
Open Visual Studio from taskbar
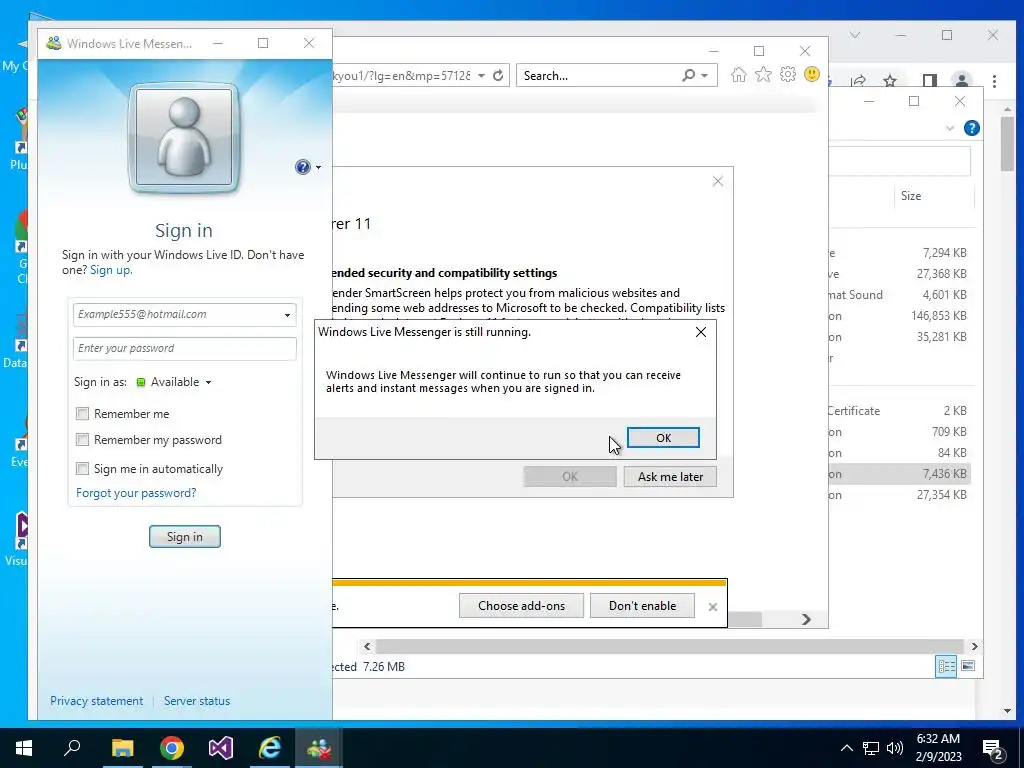221,748
